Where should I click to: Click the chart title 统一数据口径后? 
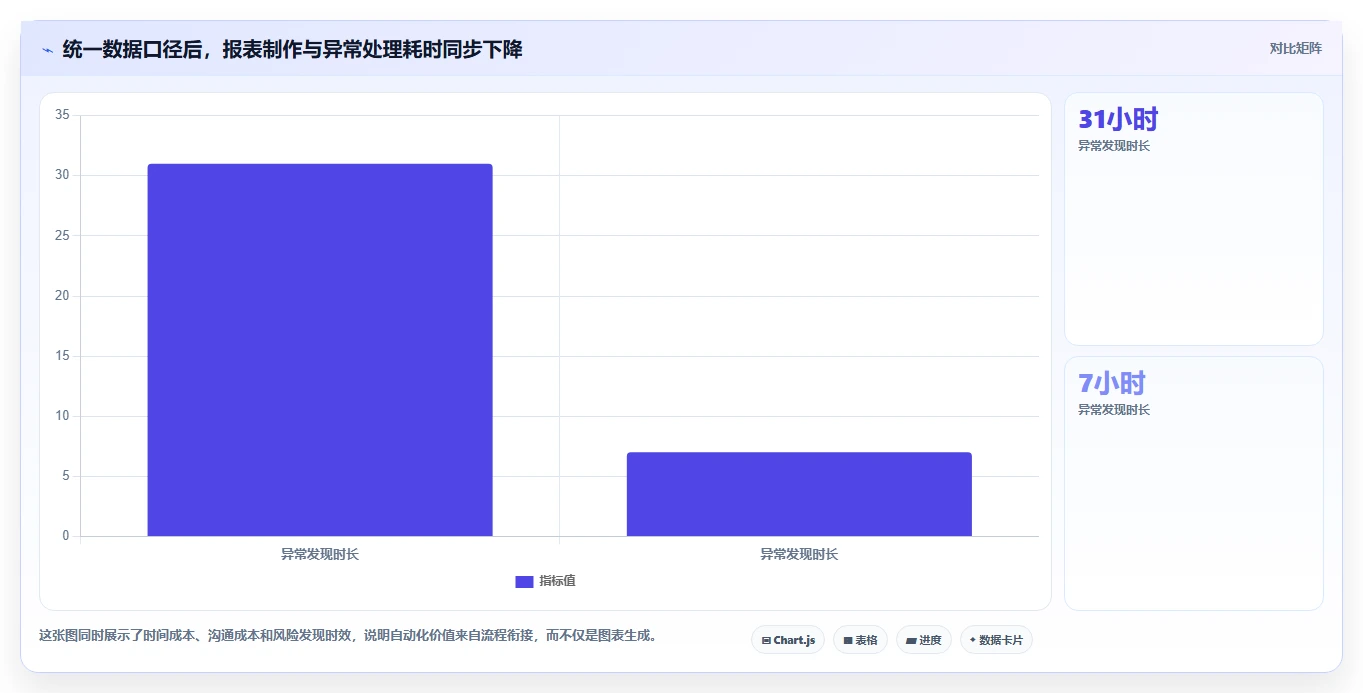pos(292,49)
